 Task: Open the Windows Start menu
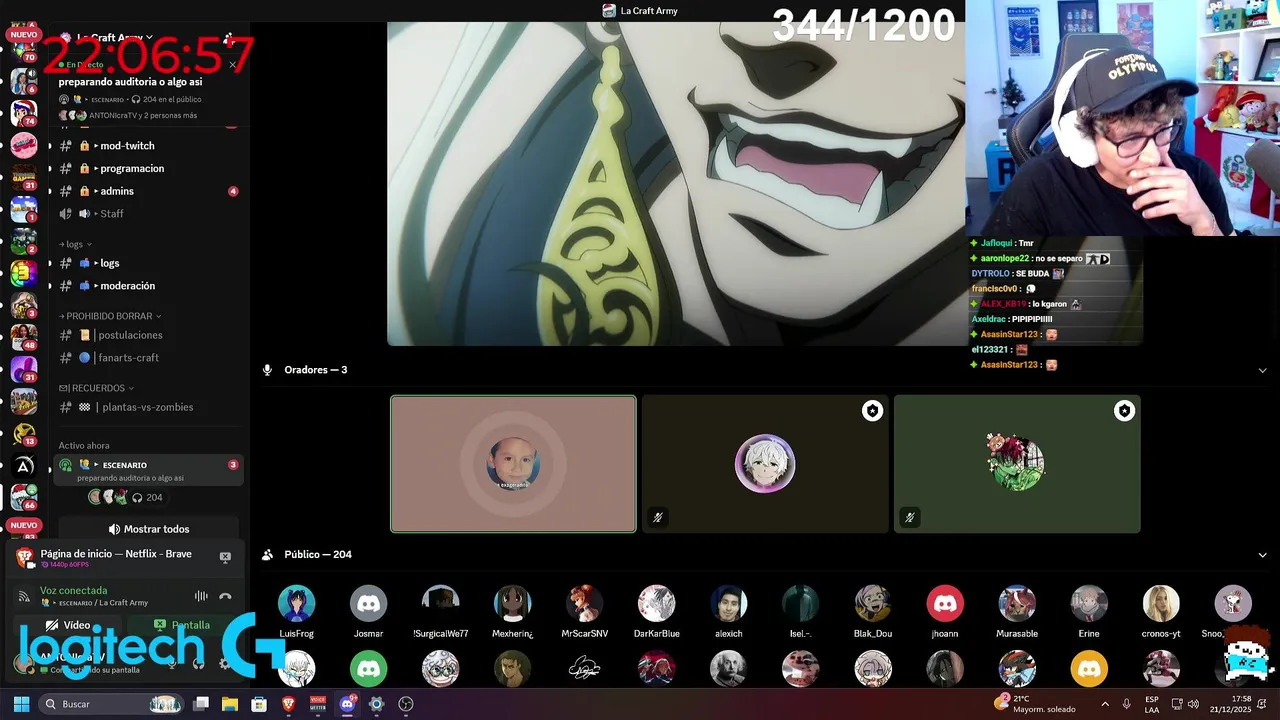[21, 704]
